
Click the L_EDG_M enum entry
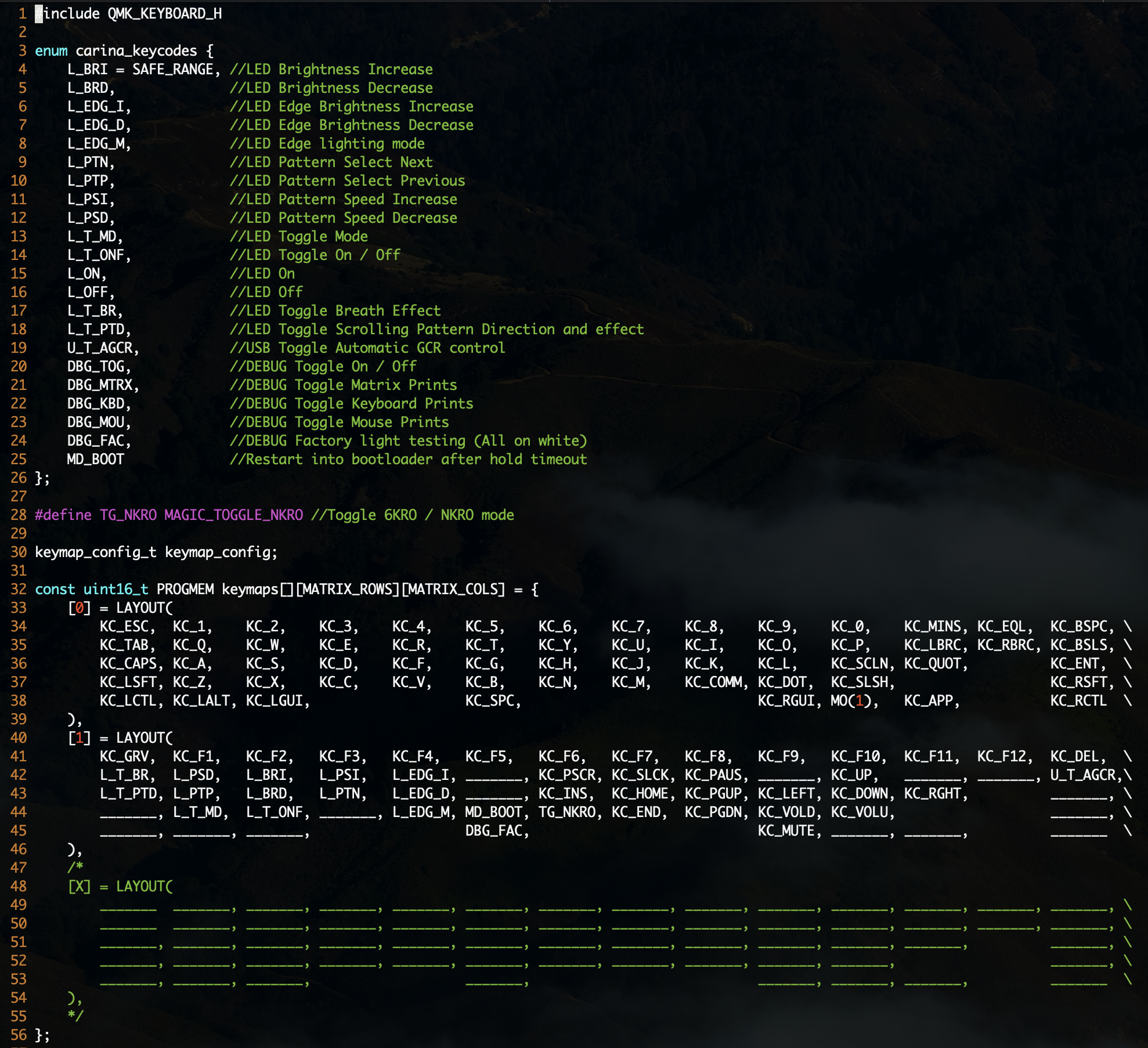point(96,143)
